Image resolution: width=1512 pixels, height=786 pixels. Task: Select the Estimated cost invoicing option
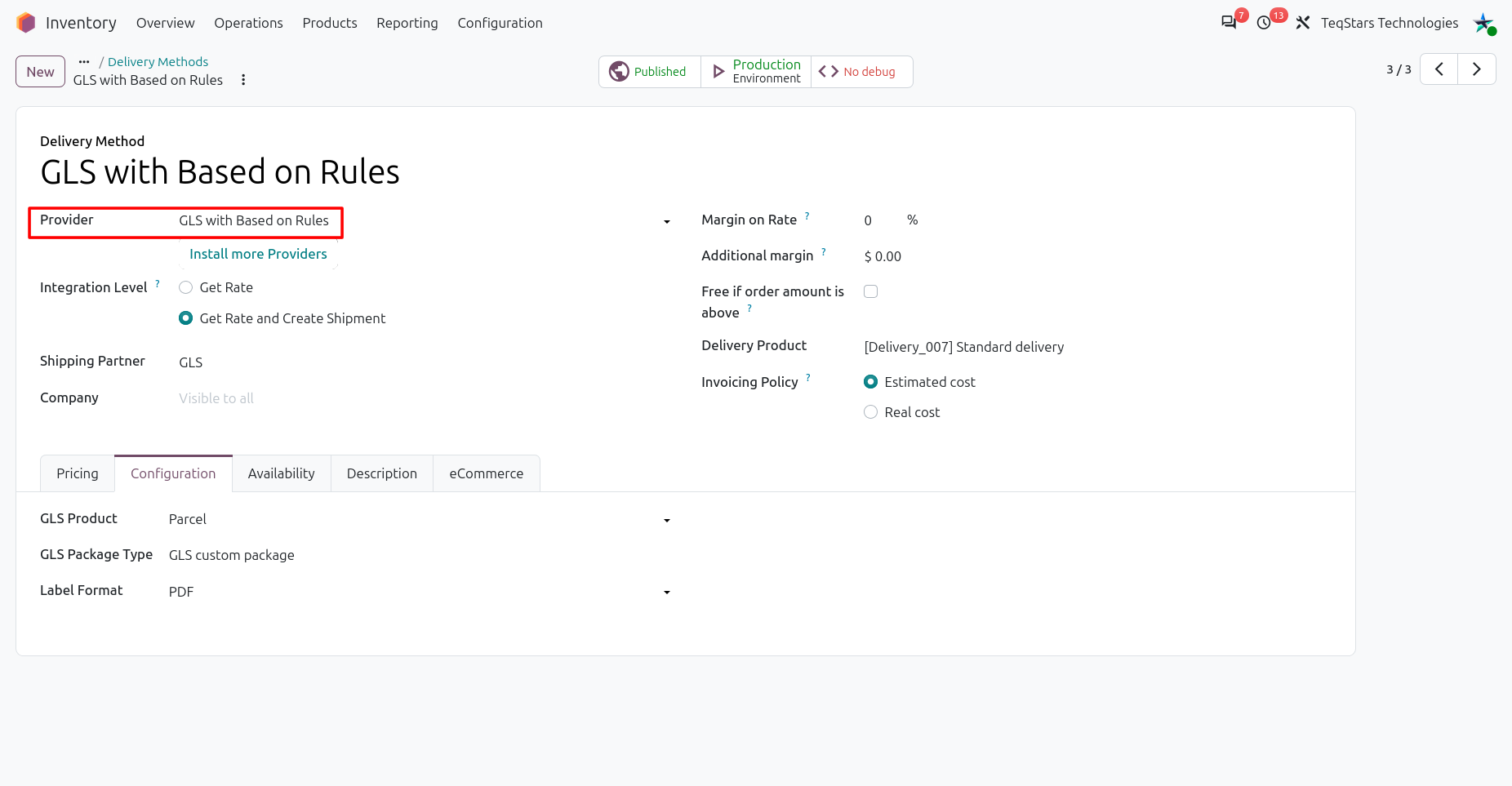tap(871, 382)
